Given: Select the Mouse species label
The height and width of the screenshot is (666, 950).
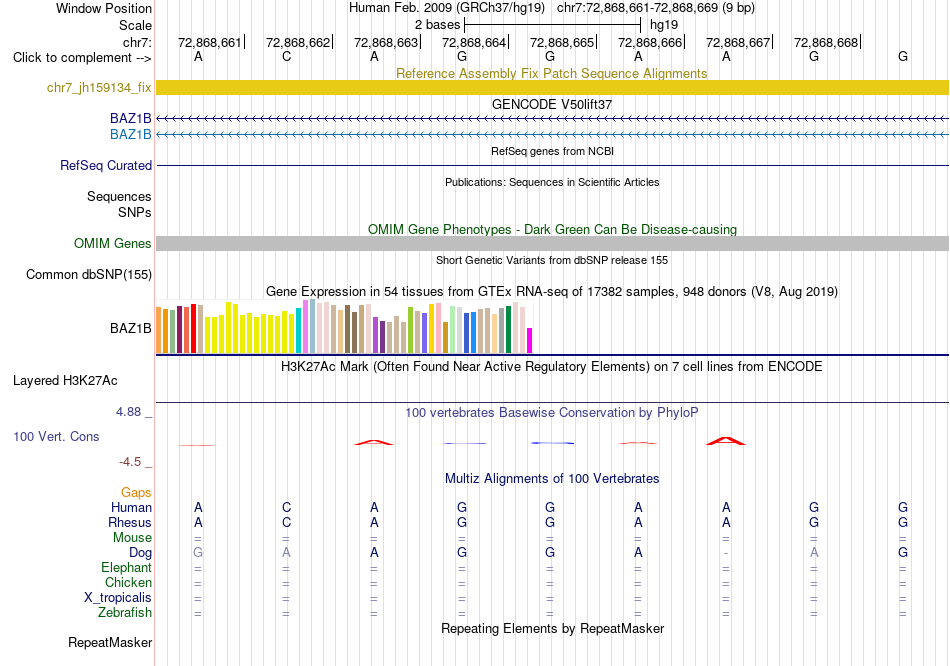Looking at the screenshot, I should [x=132, y=538].
